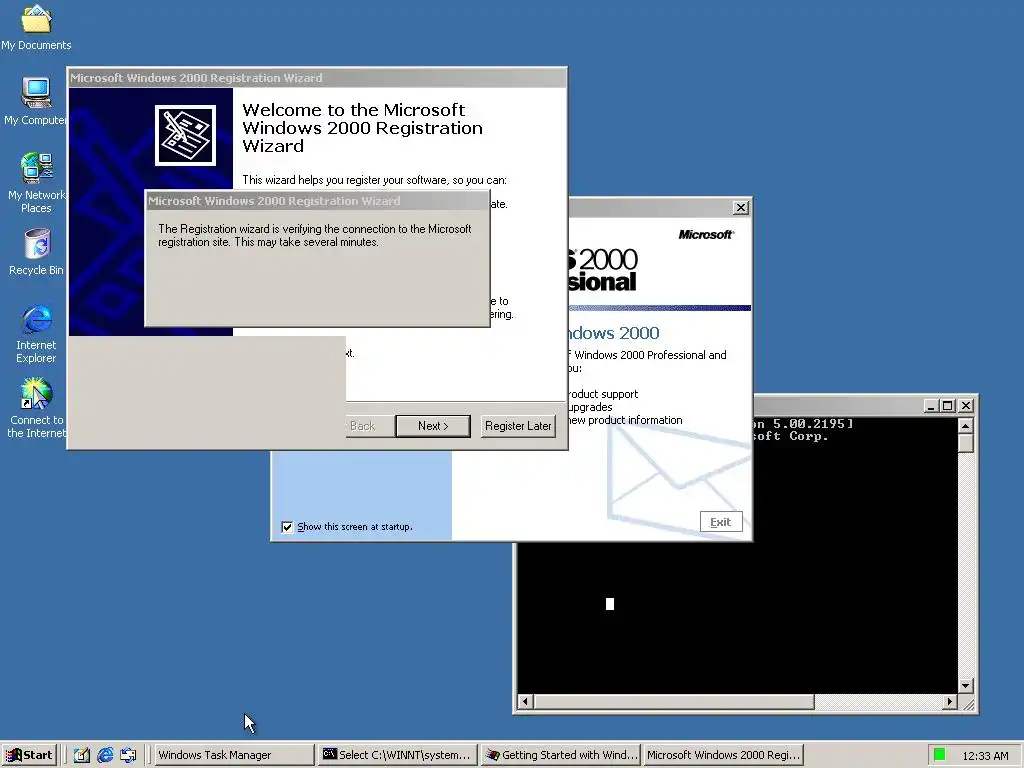This screenshot has width=1024, height=768.
Task: Click the Microsoft logo in Getting Started
Action: click(x=706, y=234)
